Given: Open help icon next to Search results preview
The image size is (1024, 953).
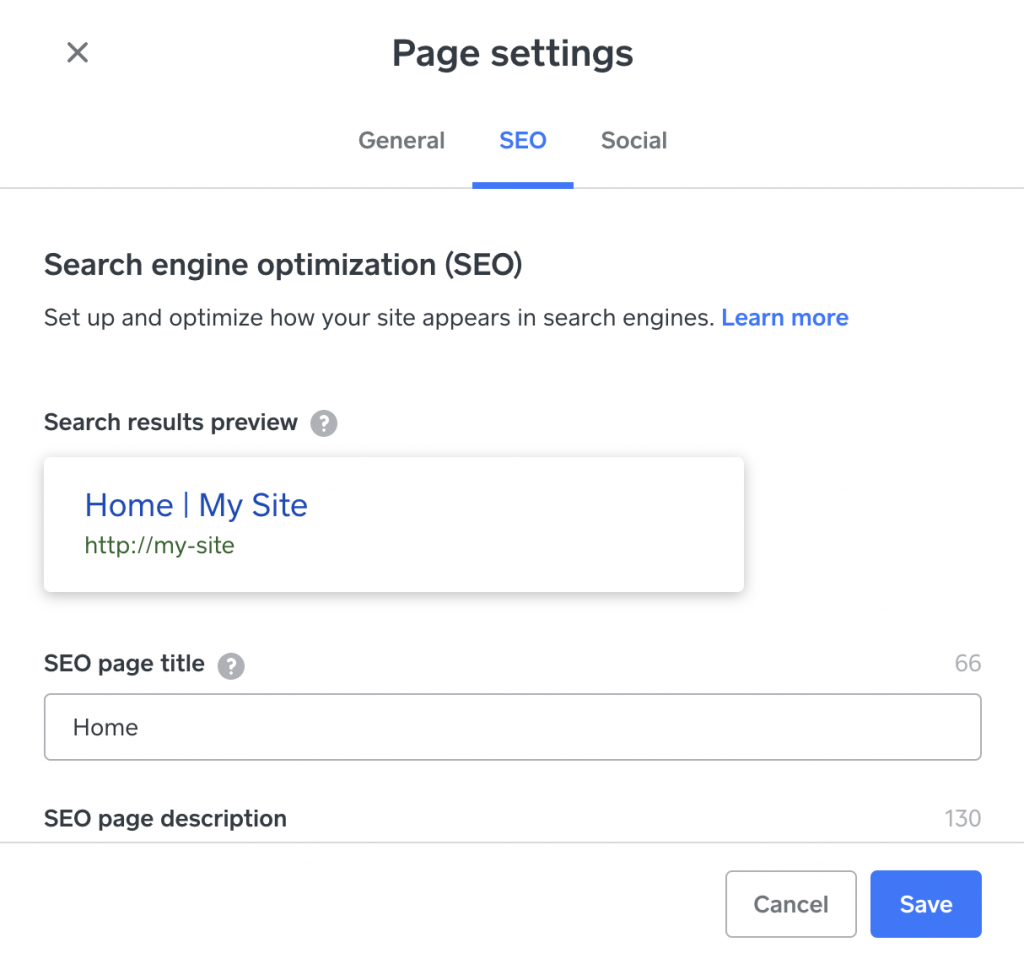Looking at the screenshot, I should [x=324, y=423].
